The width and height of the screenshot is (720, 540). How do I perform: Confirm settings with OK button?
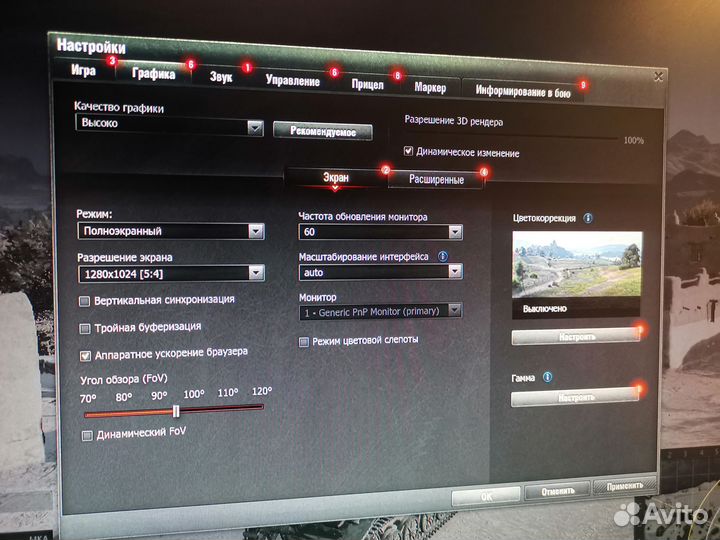(486, 496)
